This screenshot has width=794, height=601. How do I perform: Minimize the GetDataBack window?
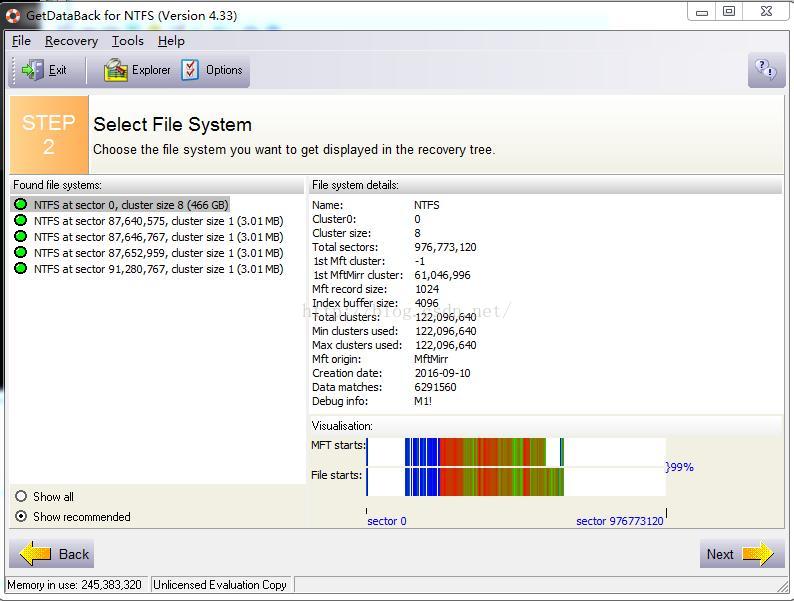click(702, 12)
